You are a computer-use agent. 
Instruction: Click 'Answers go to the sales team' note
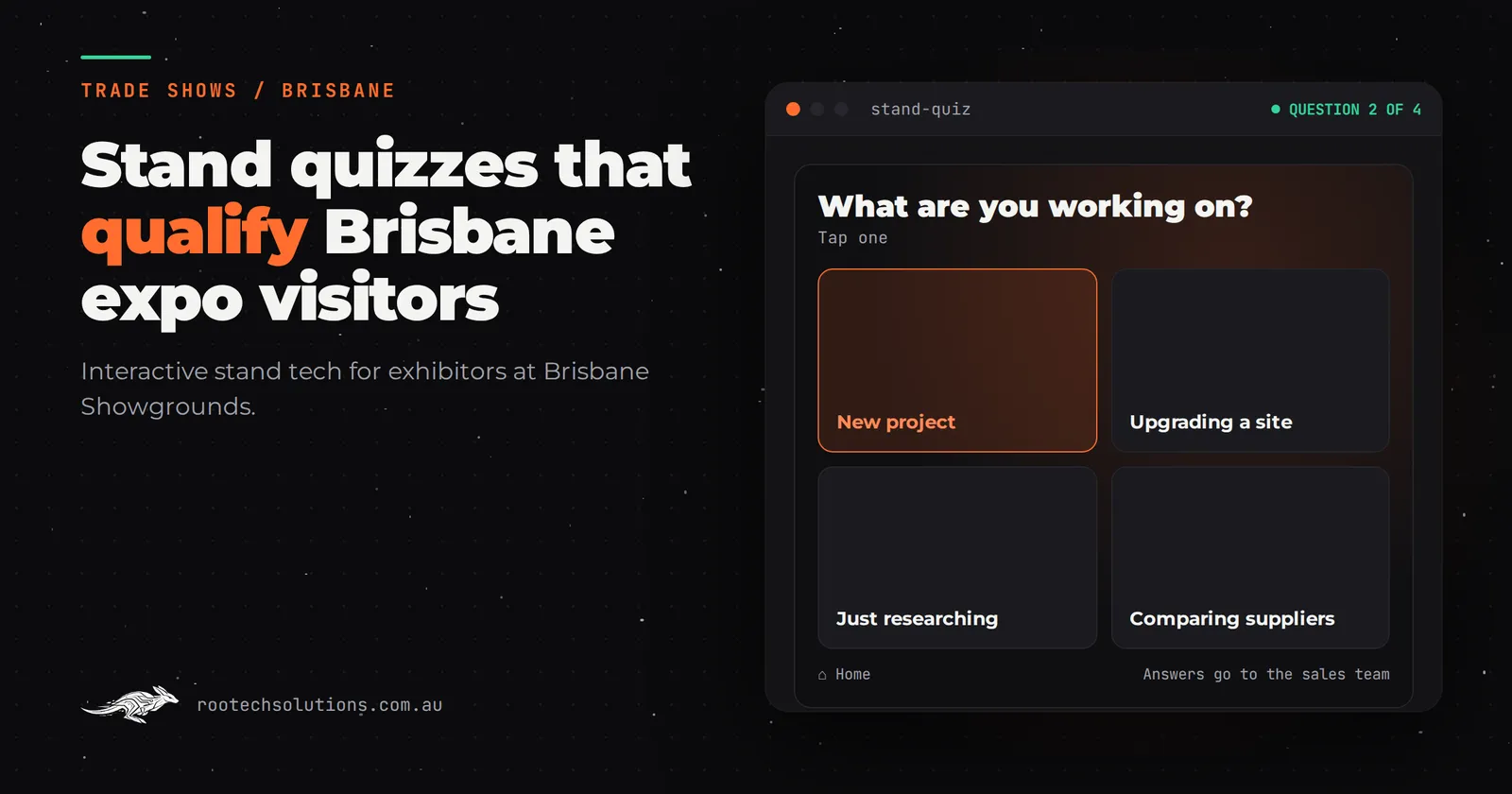click(x=1266, y=674)
